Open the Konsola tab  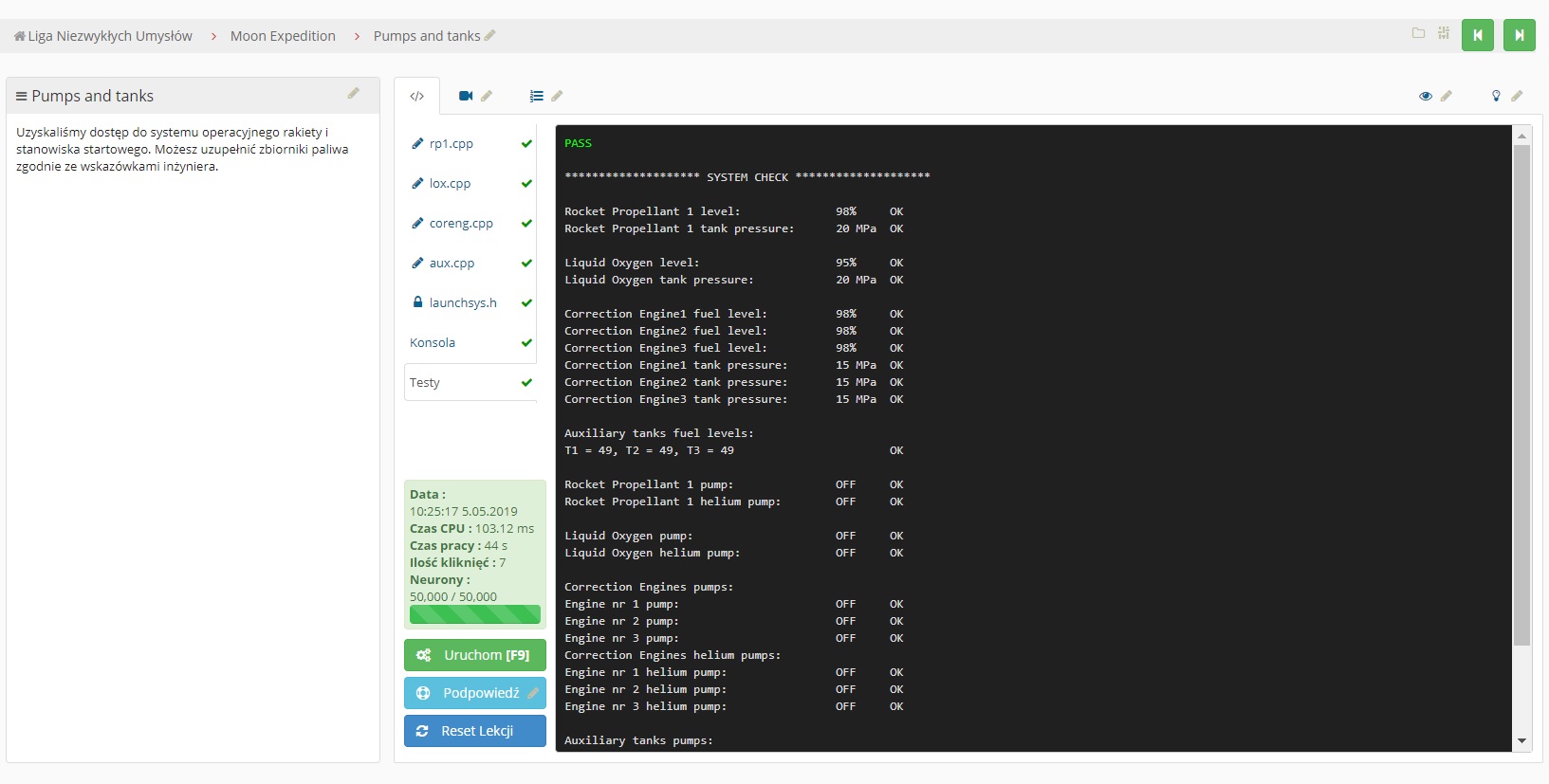pyautogui.click(x=433, y=343)
